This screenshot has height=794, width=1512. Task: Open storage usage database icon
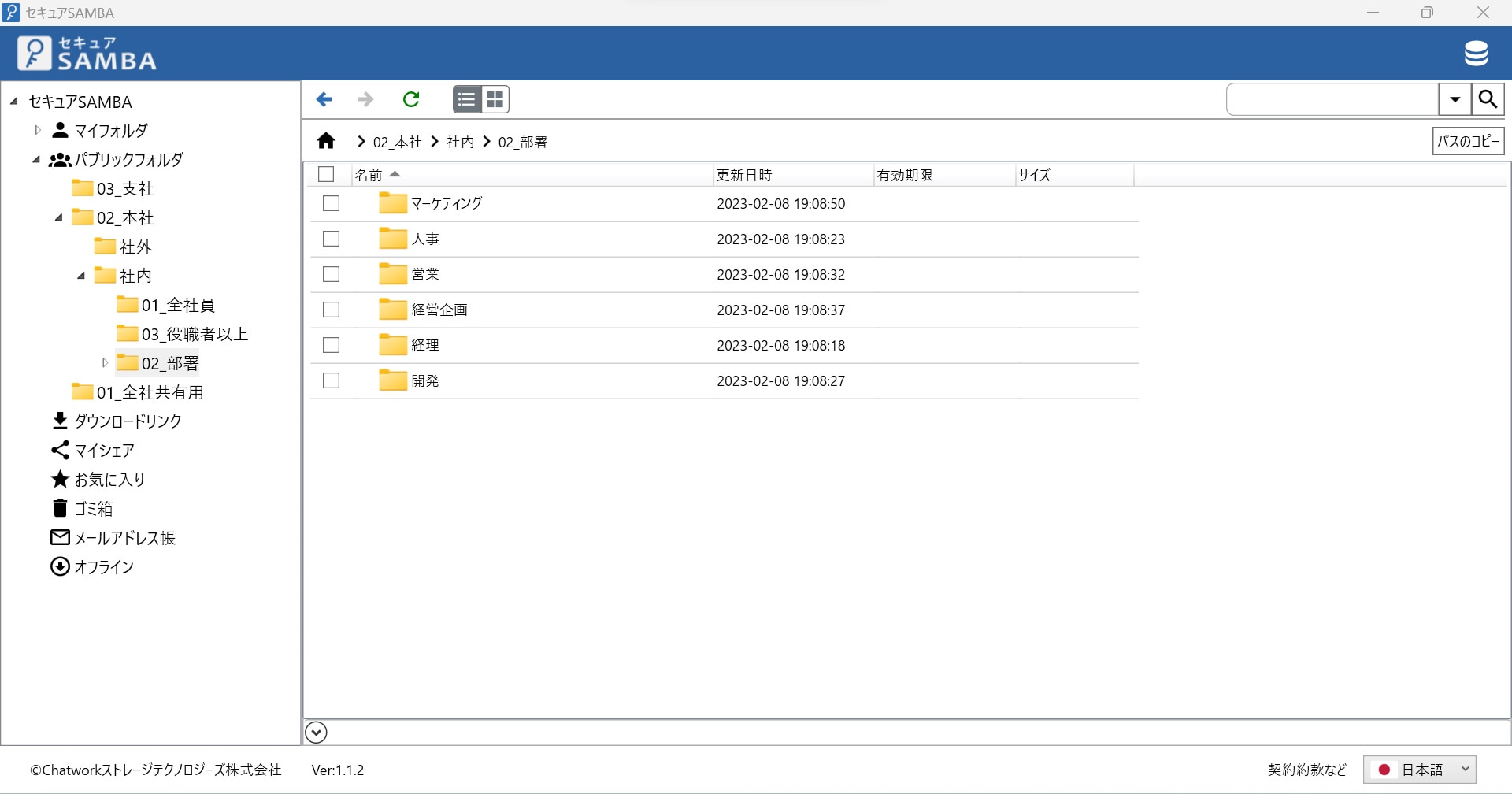pyautogui.click(x=1476, y=53)
